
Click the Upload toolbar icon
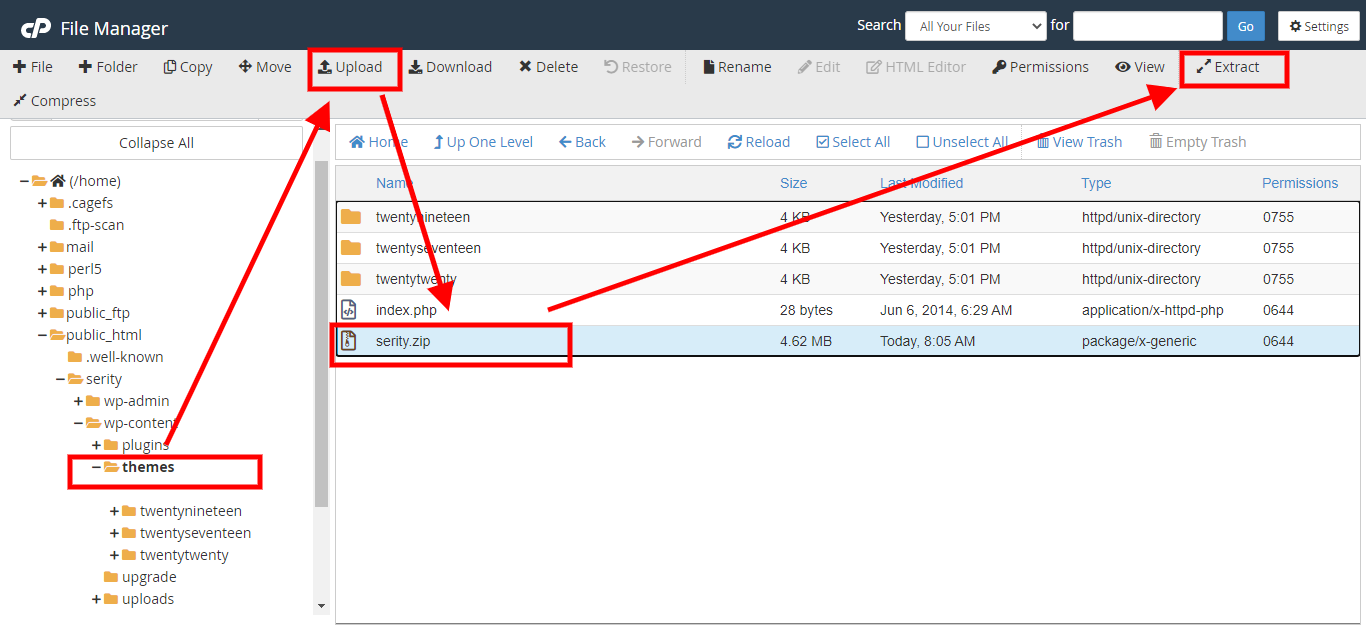pos(325,67)
